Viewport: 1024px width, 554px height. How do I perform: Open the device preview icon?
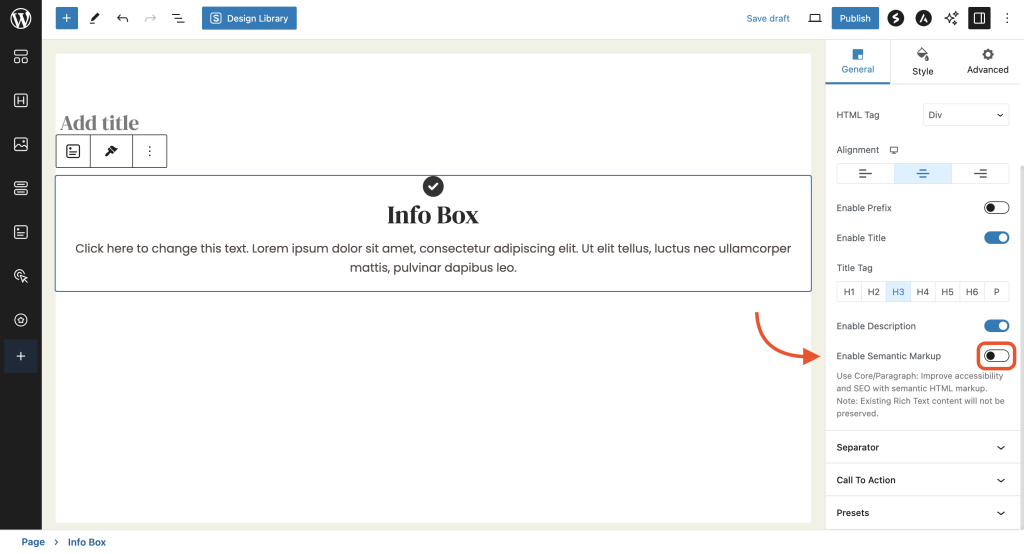click(814, 18)
